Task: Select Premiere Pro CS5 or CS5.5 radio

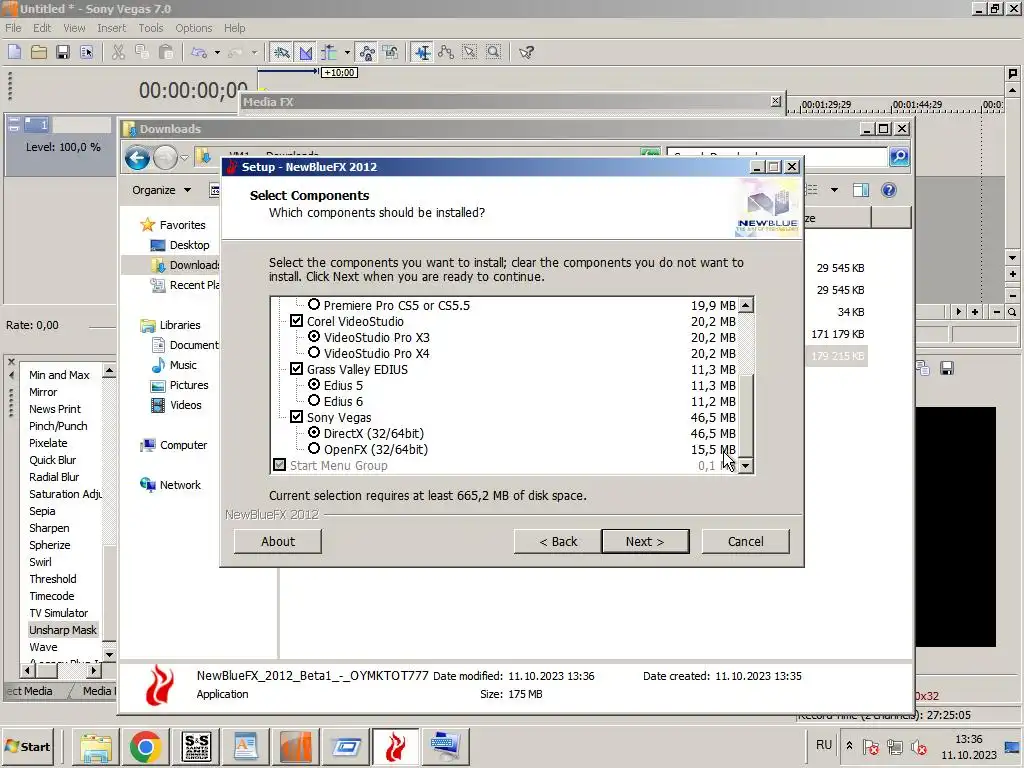Action: tap(314, 304)
